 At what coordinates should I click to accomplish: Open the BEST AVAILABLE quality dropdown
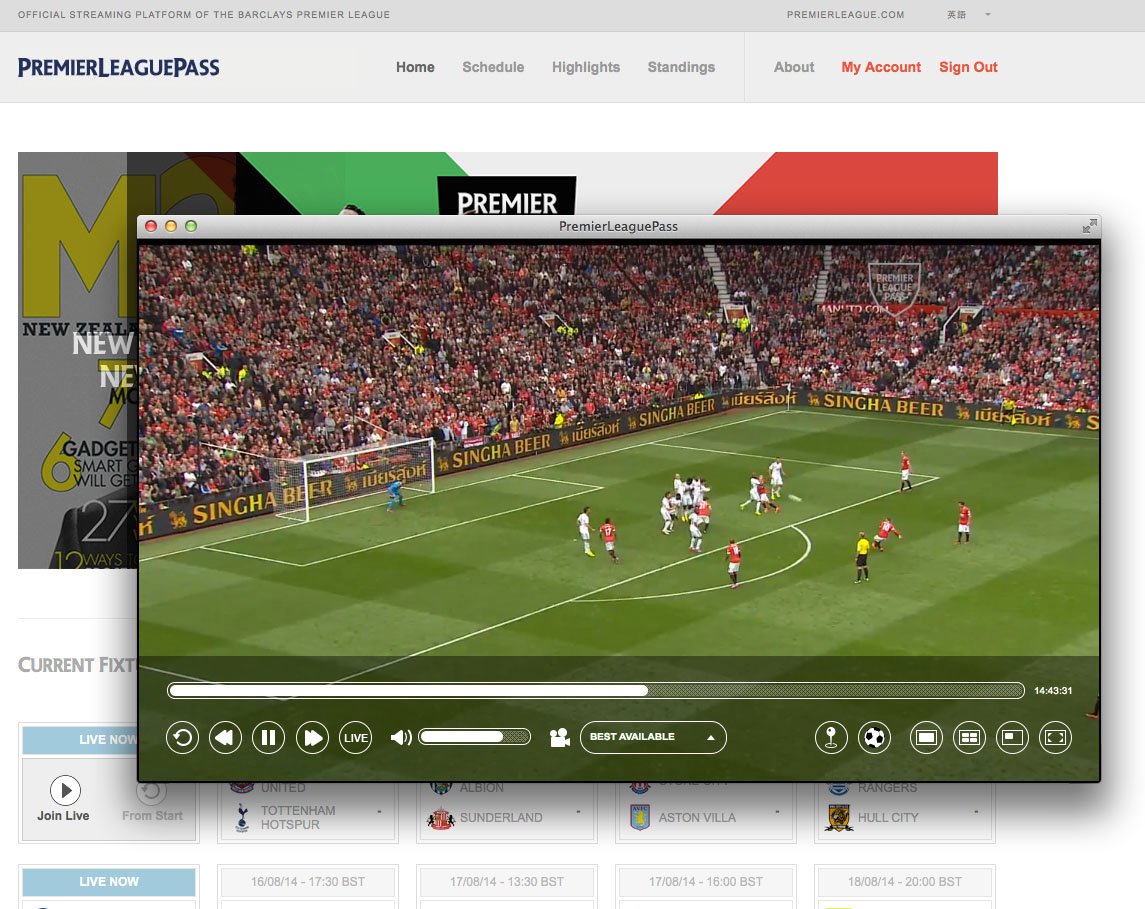point(653,737)
